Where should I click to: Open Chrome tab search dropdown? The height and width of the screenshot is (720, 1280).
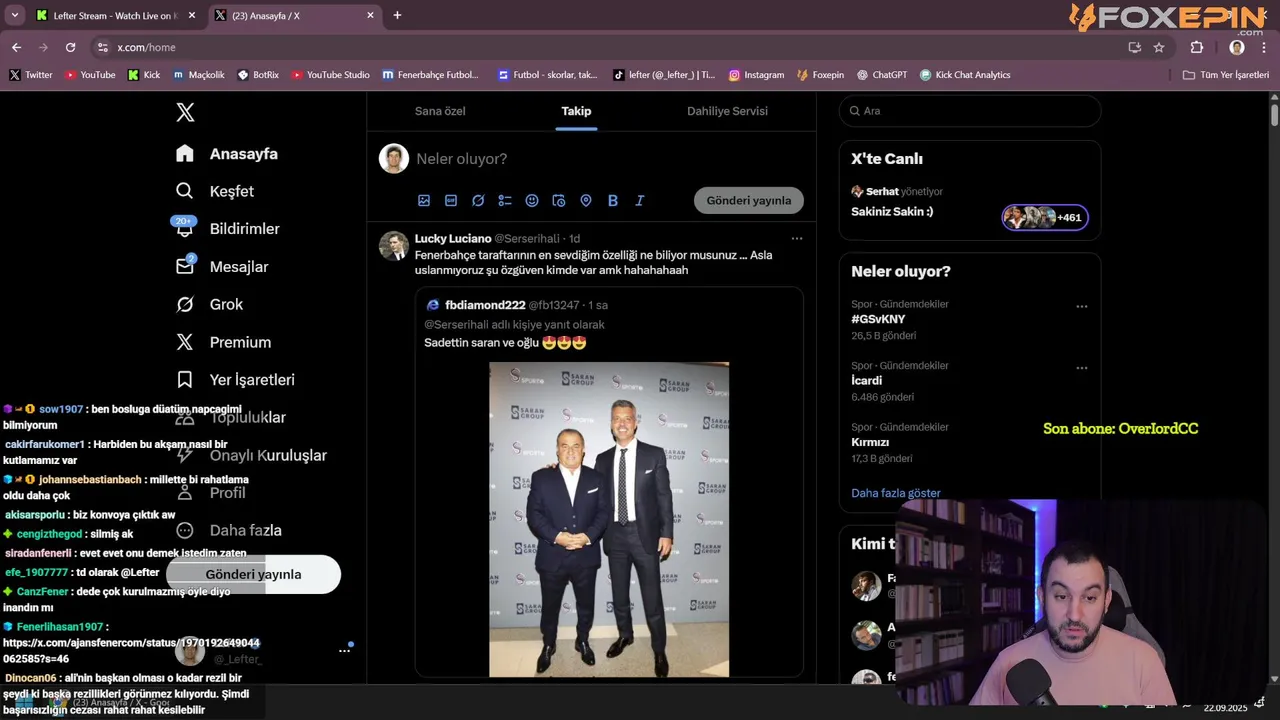14,15
